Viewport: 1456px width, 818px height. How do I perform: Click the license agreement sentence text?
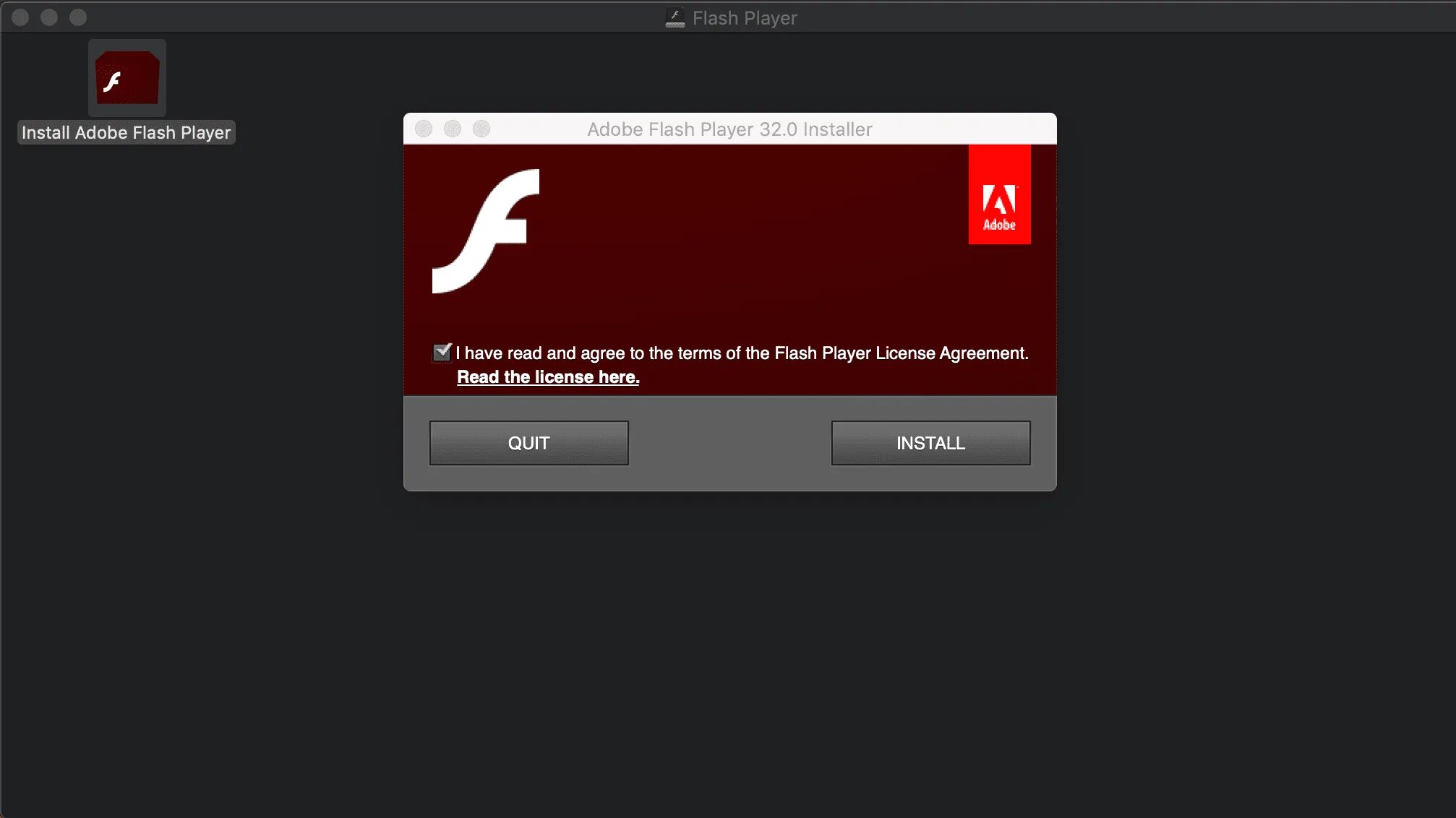[x=742, y=353]
